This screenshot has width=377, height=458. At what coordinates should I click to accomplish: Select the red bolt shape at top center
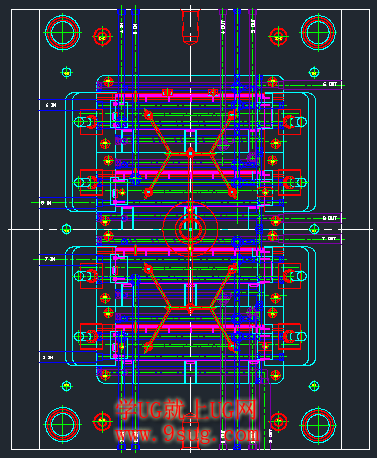pyautogui.click(x=190, y=27)
